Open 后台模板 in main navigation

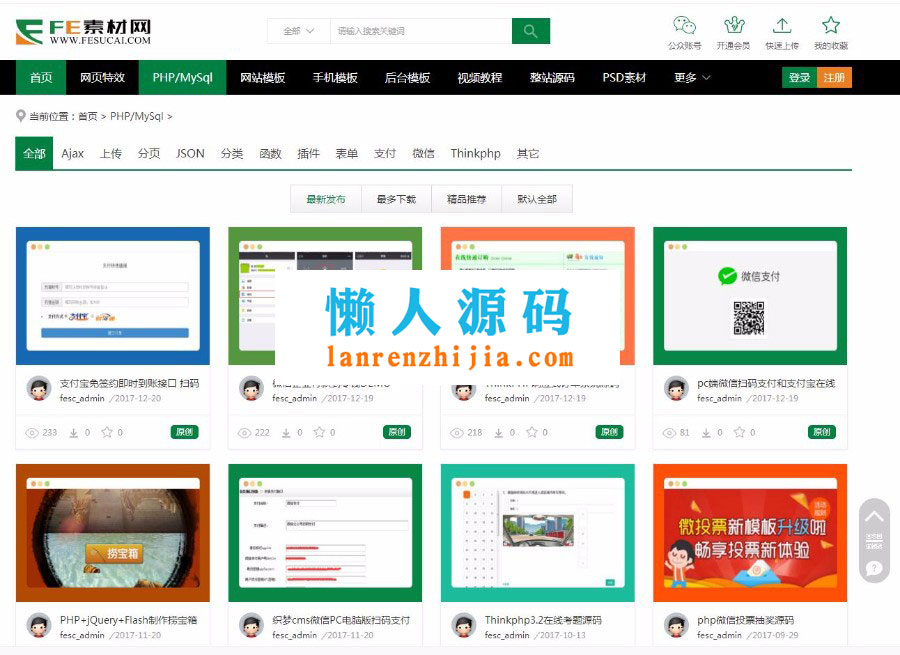pos(407,77)
